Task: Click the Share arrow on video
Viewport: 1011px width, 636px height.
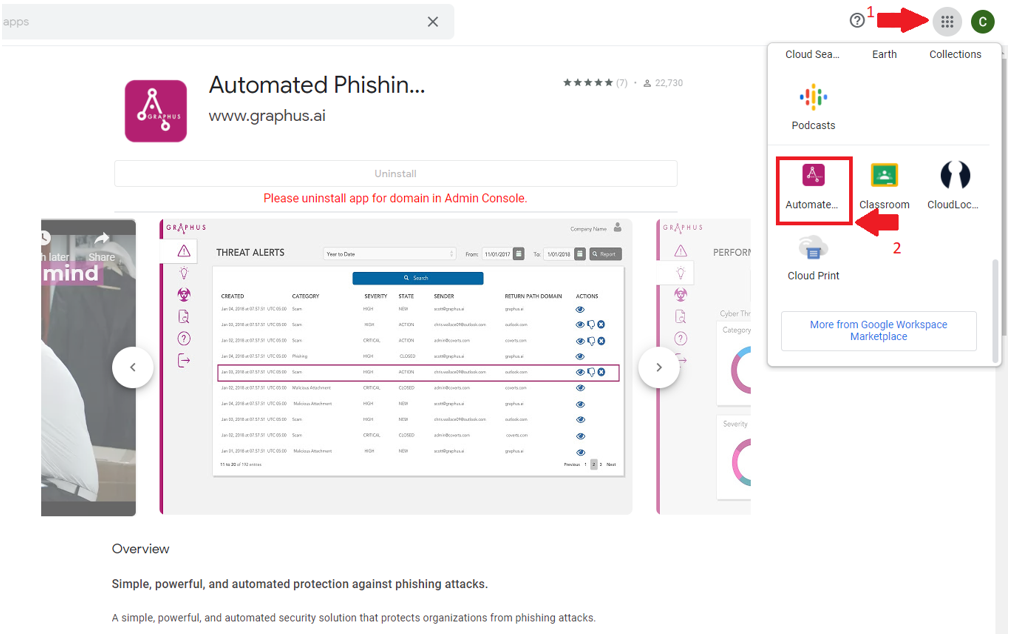Action: (x=102, y=239)
